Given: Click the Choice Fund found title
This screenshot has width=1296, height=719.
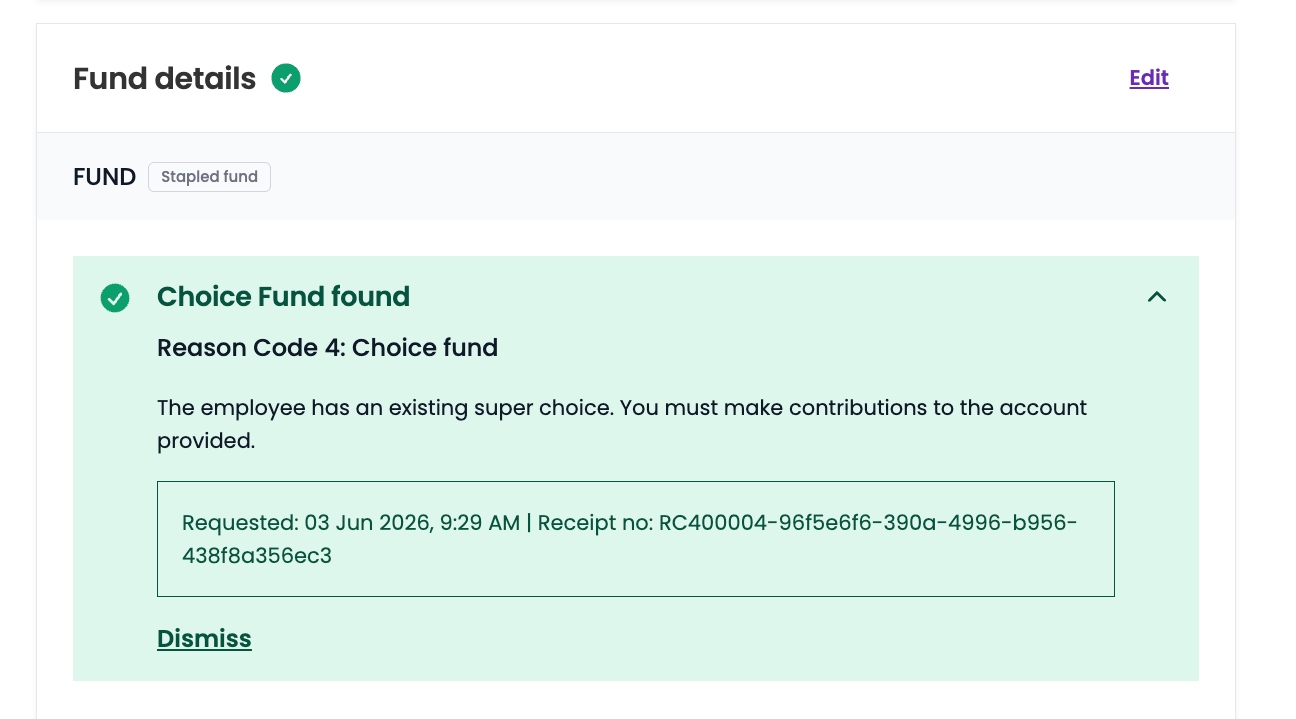Looking at the screenshot, I should 283,297.
